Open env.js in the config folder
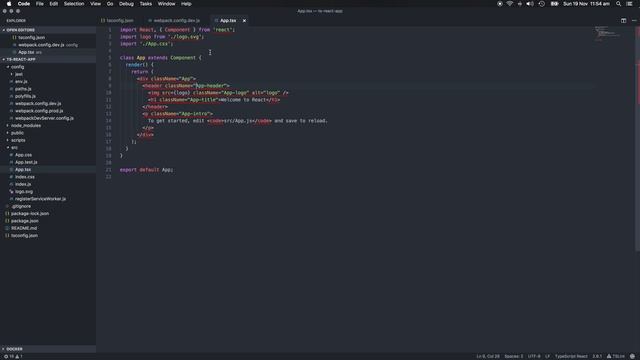 [48, 81]
